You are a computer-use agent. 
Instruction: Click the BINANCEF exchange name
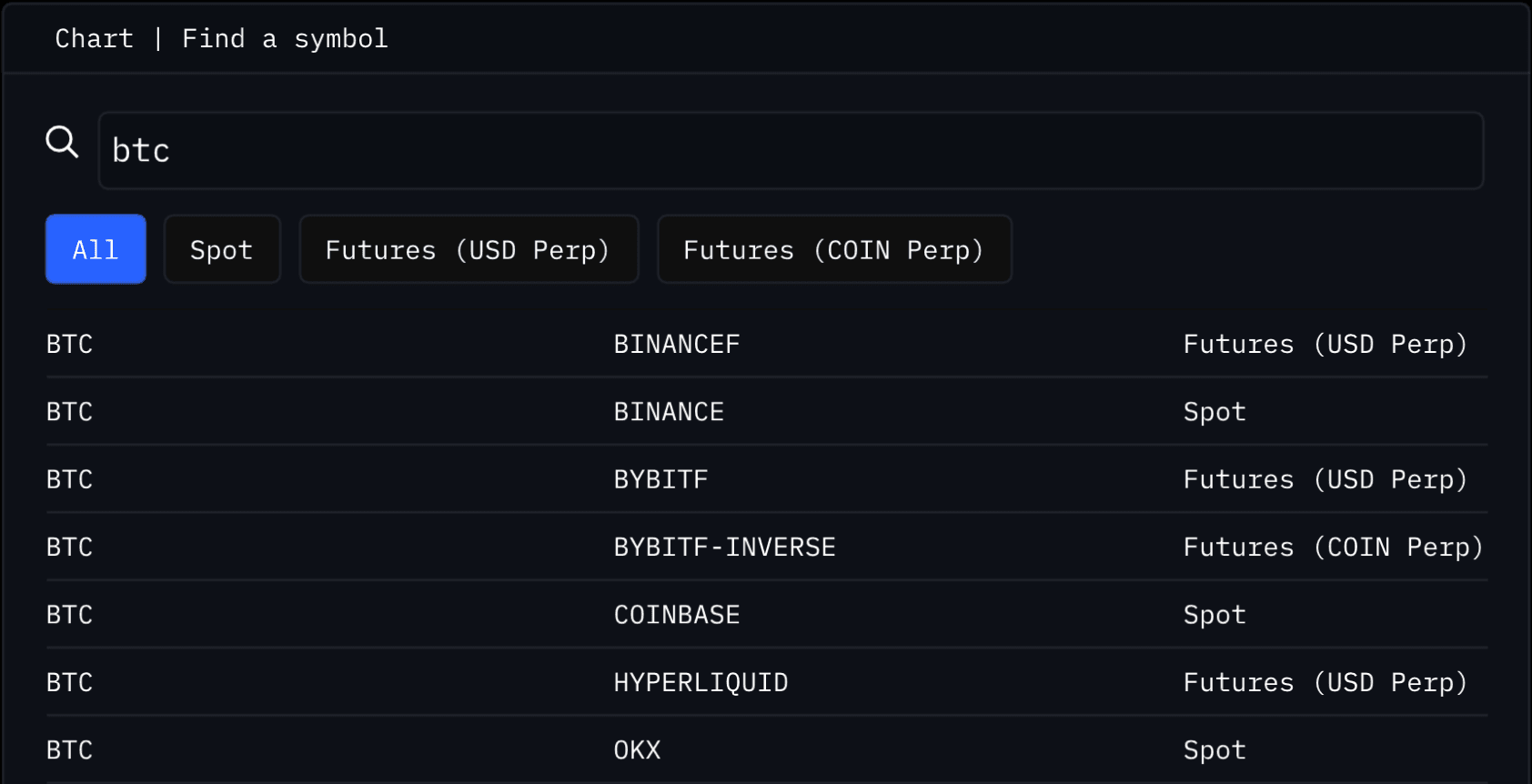tap(676, 345)
